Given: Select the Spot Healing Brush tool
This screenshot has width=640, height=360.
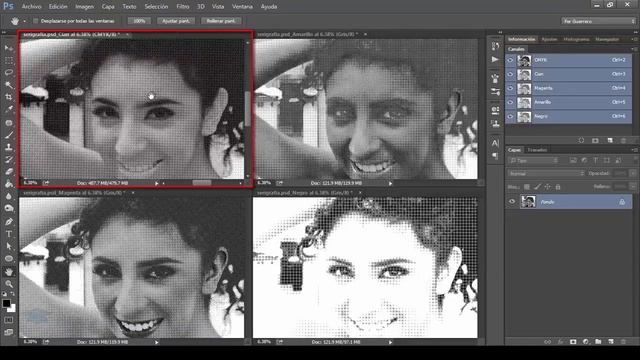Looking at the screenshot, I should (9, 122).
